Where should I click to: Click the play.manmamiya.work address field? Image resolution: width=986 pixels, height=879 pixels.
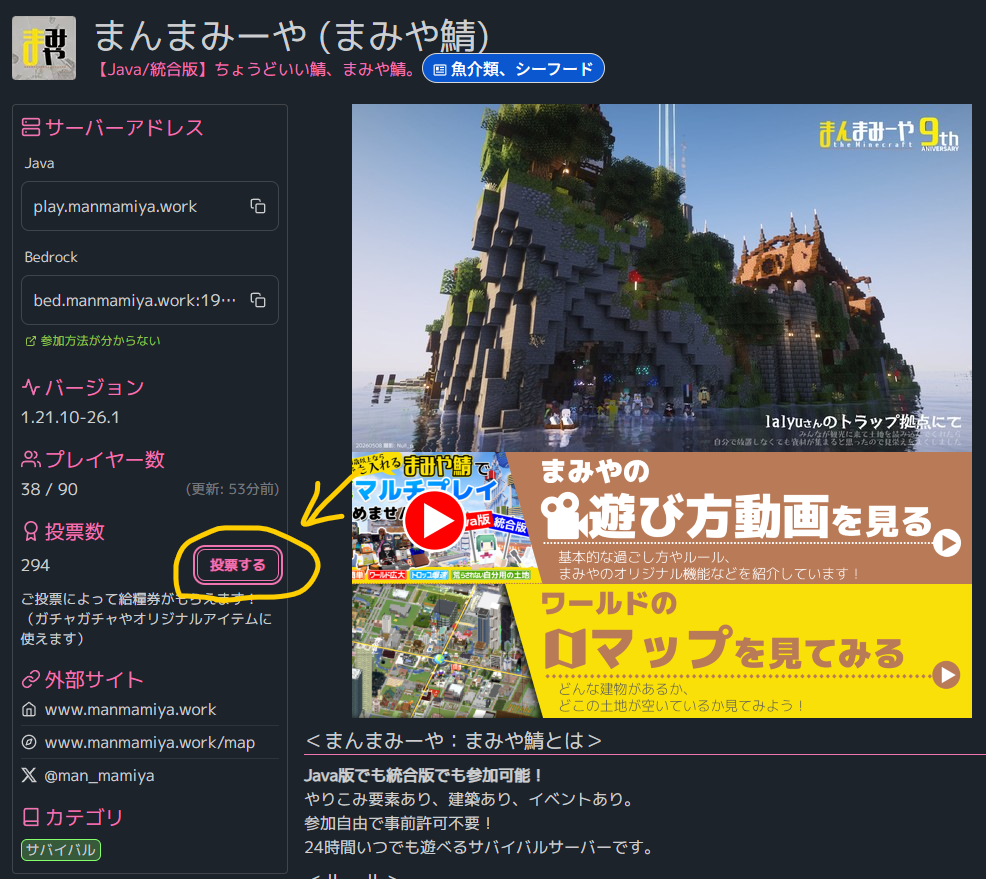coord(150,206)
